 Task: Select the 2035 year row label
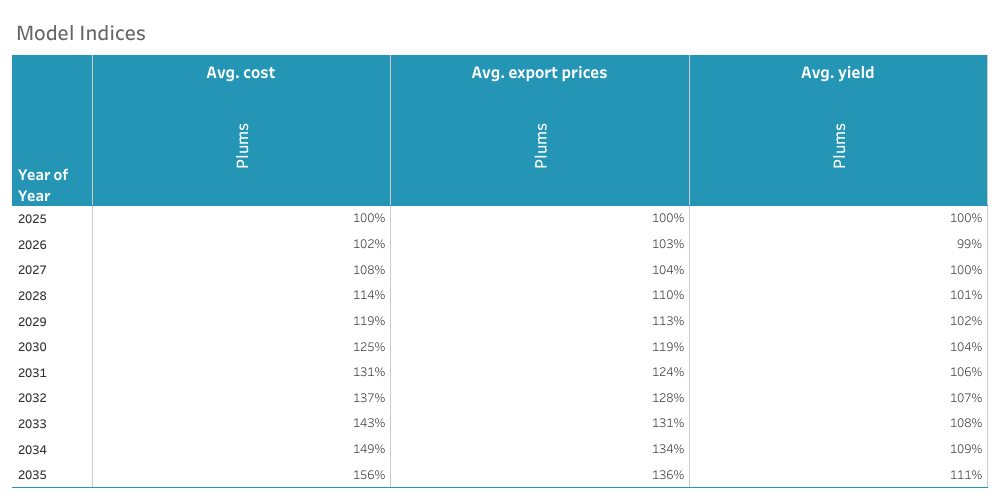(32, 475)
